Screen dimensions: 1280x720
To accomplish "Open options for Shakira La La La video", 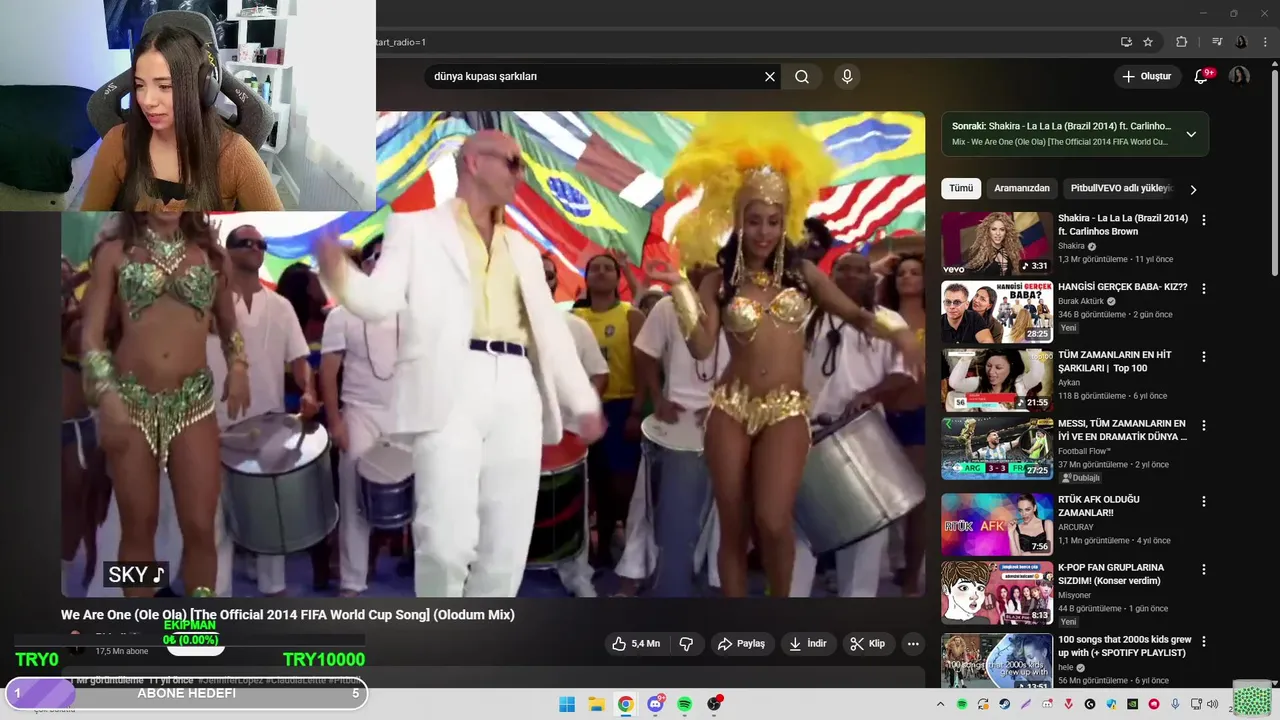I will pos(1204,220).
